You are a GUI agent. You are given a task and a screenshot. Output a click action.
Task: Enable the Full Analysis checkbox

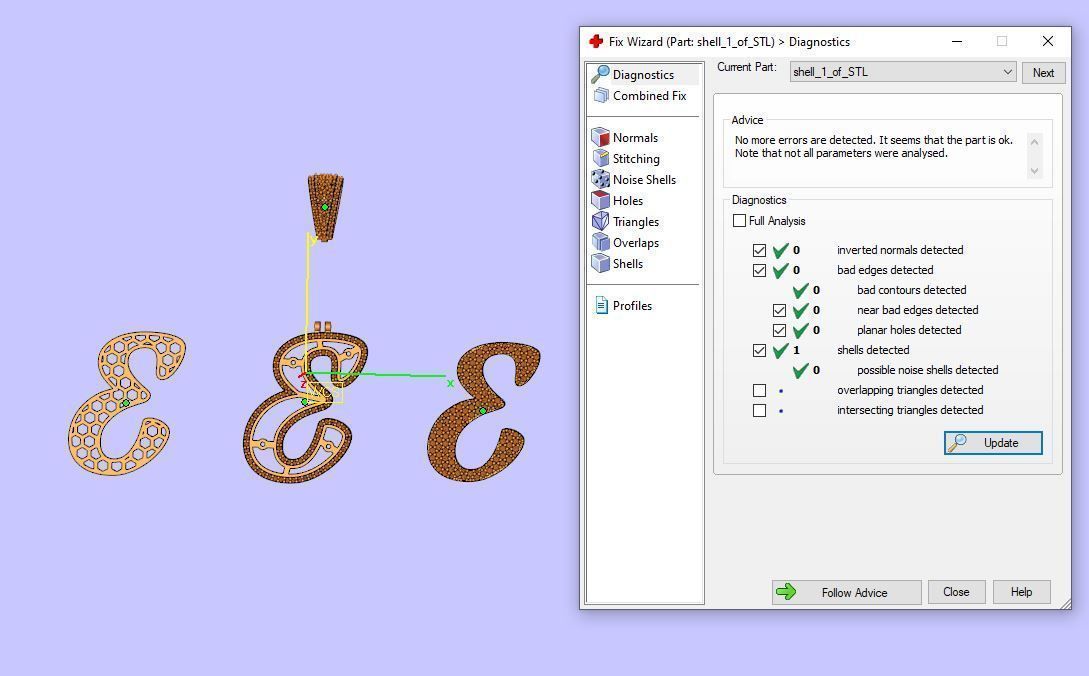coord(739,221)
